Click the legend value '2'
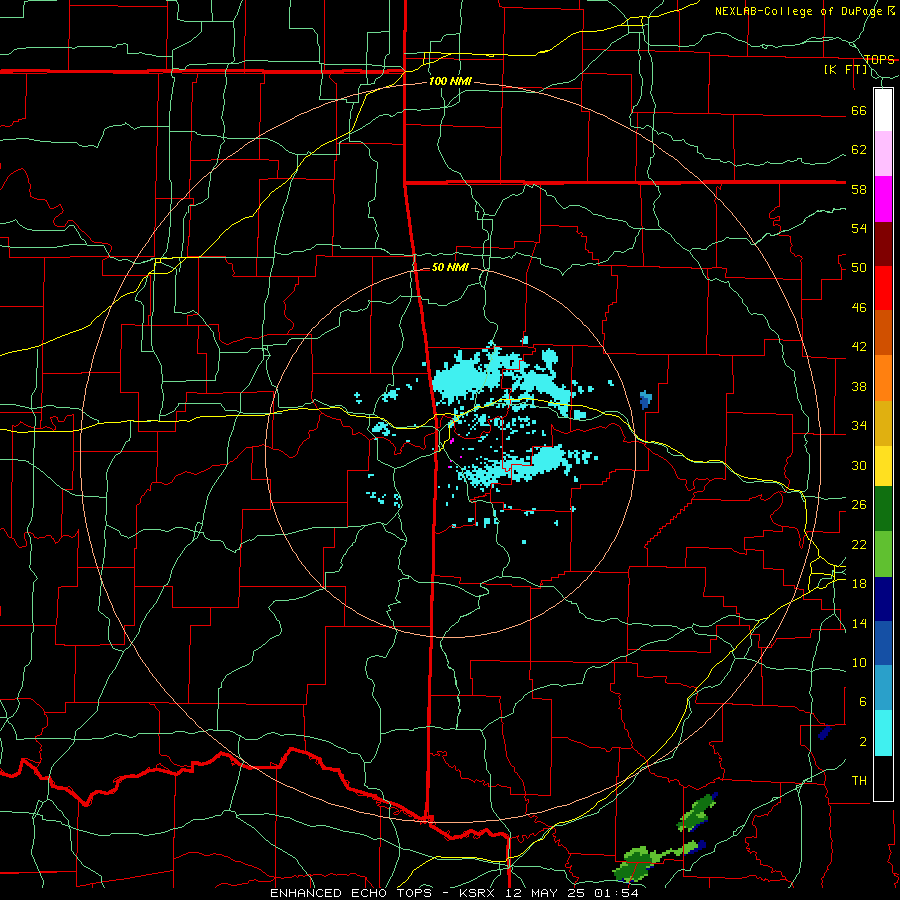 coord(862,741)
